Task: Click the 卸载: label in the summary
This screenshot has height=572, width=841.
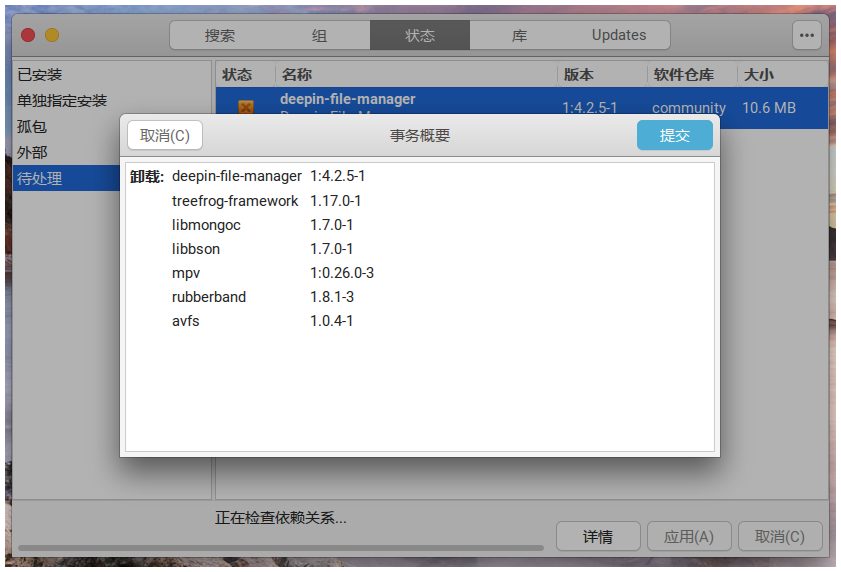Action: point(146,177)
